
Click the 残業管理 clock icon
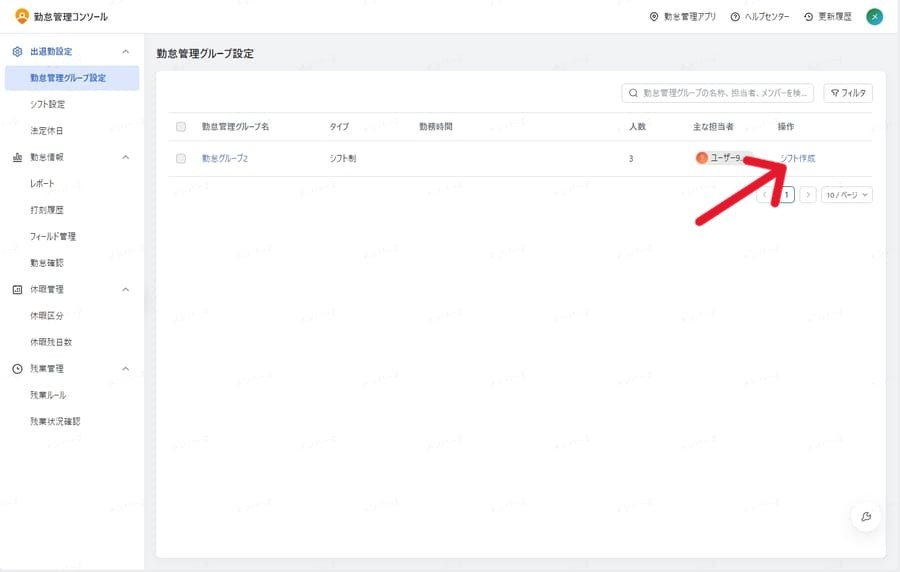pos(17,369)
